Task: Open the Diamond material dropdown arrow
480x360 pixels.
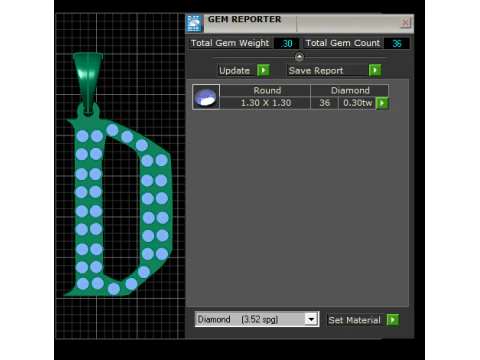Action: [311, 319]
